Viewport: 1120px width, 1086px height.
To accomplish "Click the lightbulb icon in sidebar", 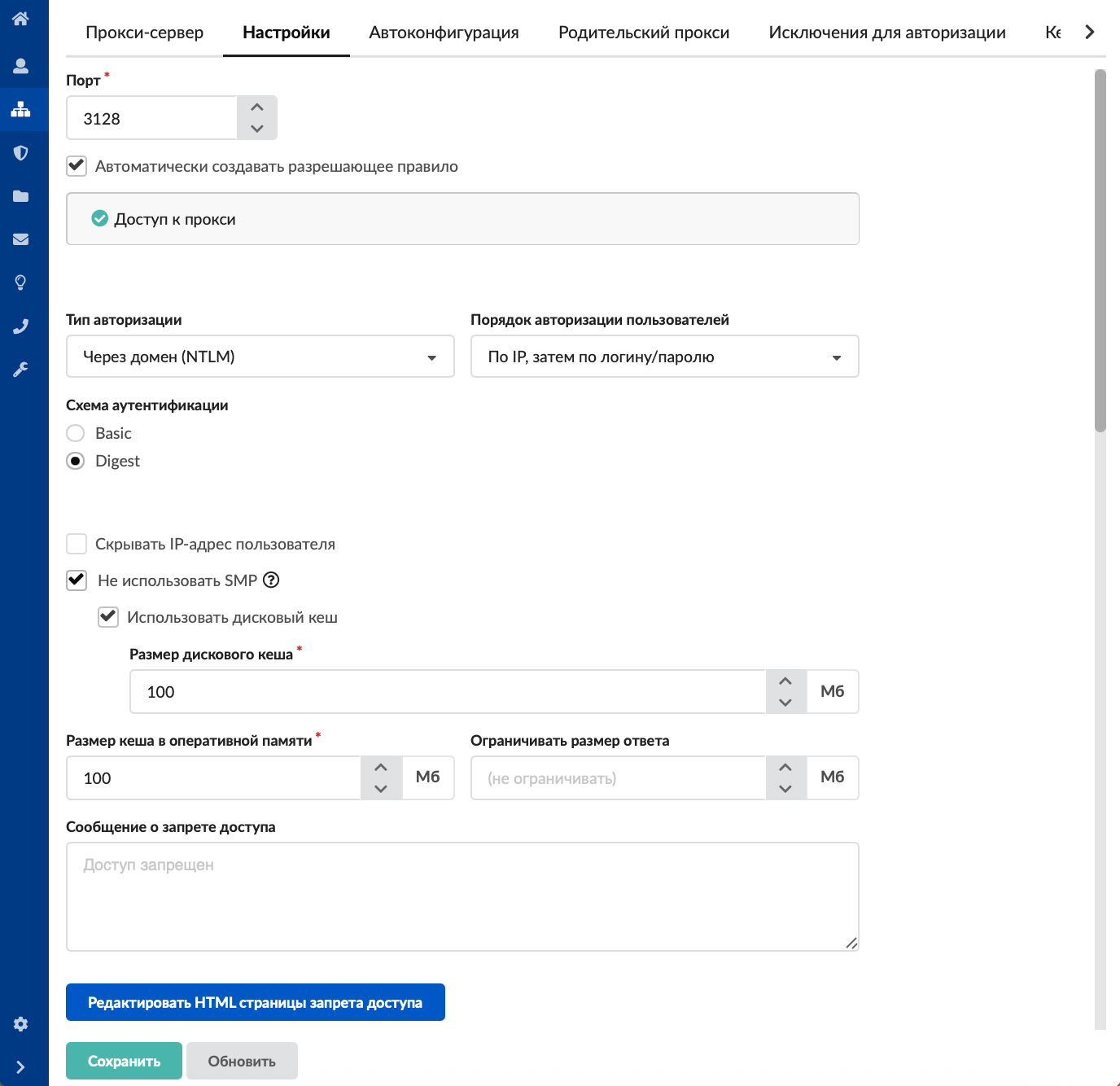I will click(x=21, y=282).
